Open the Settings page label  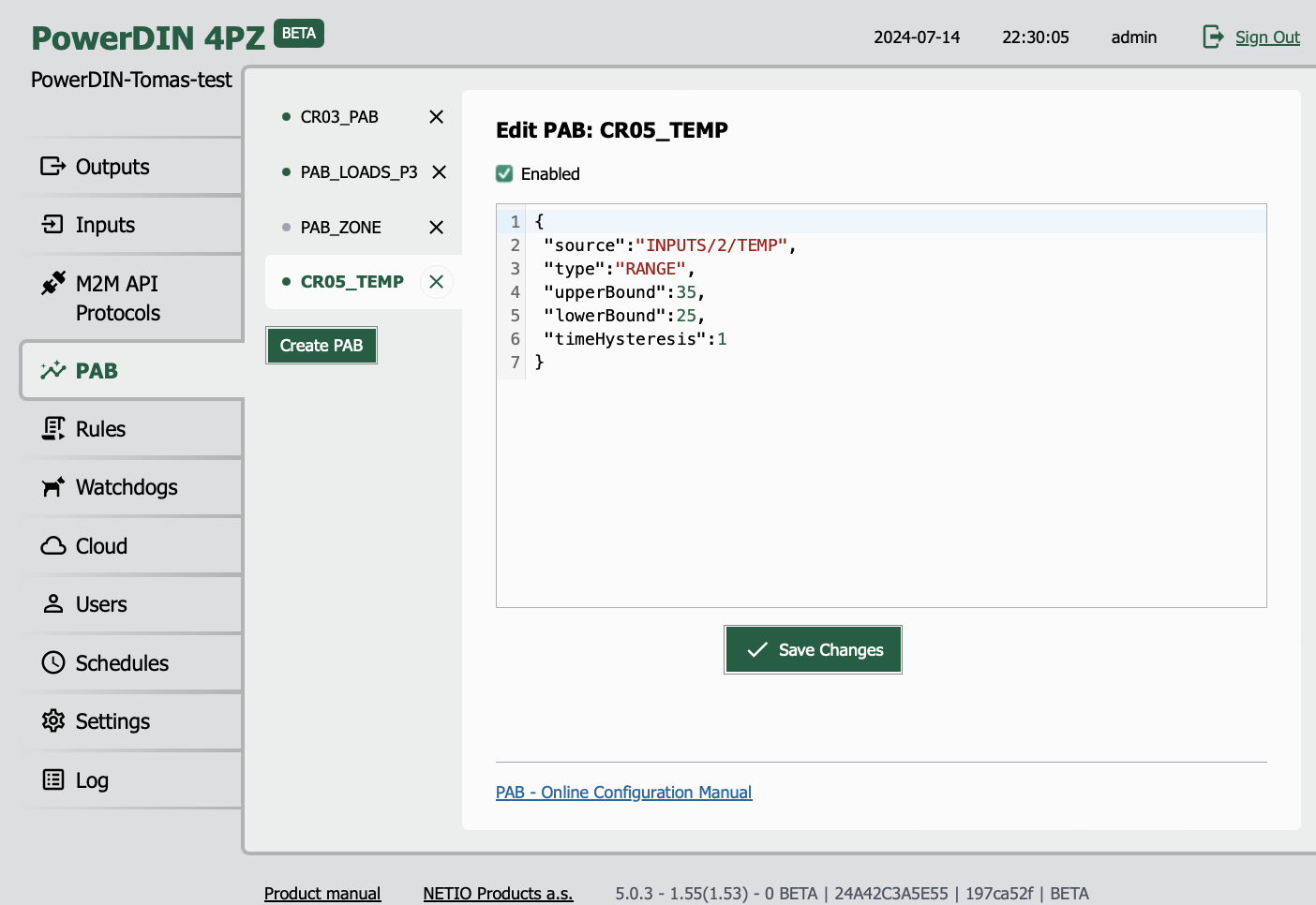click(112, 721)
